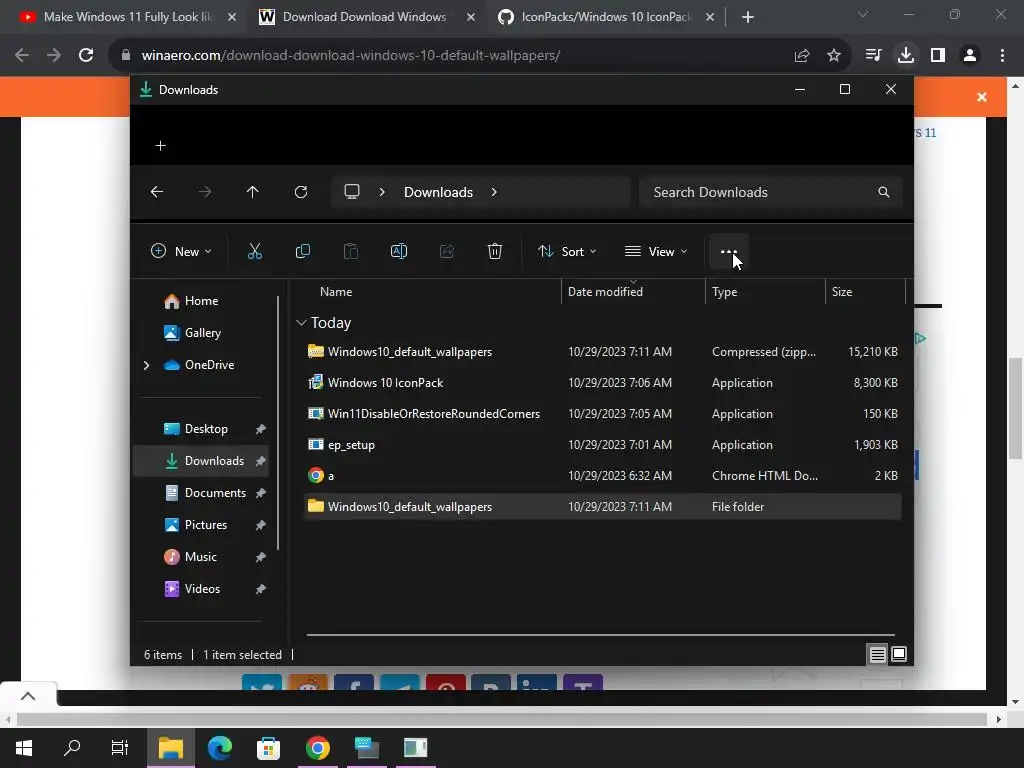
Task: Open Chrome three-dot menu
Action: click(x=1002, y=56)
